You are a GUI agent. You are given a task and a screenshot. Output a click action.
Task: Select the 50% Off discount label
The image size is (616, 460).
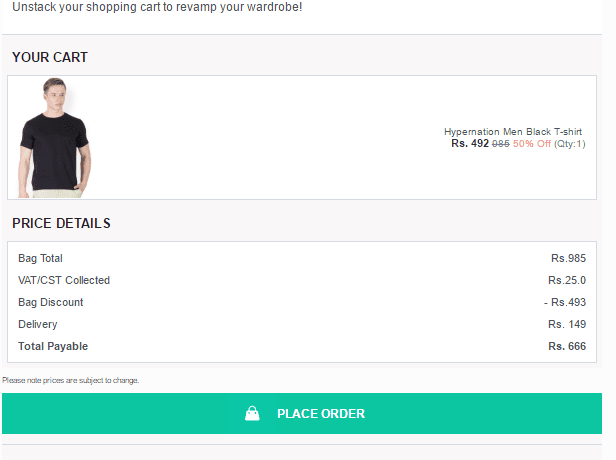point(532,144)
